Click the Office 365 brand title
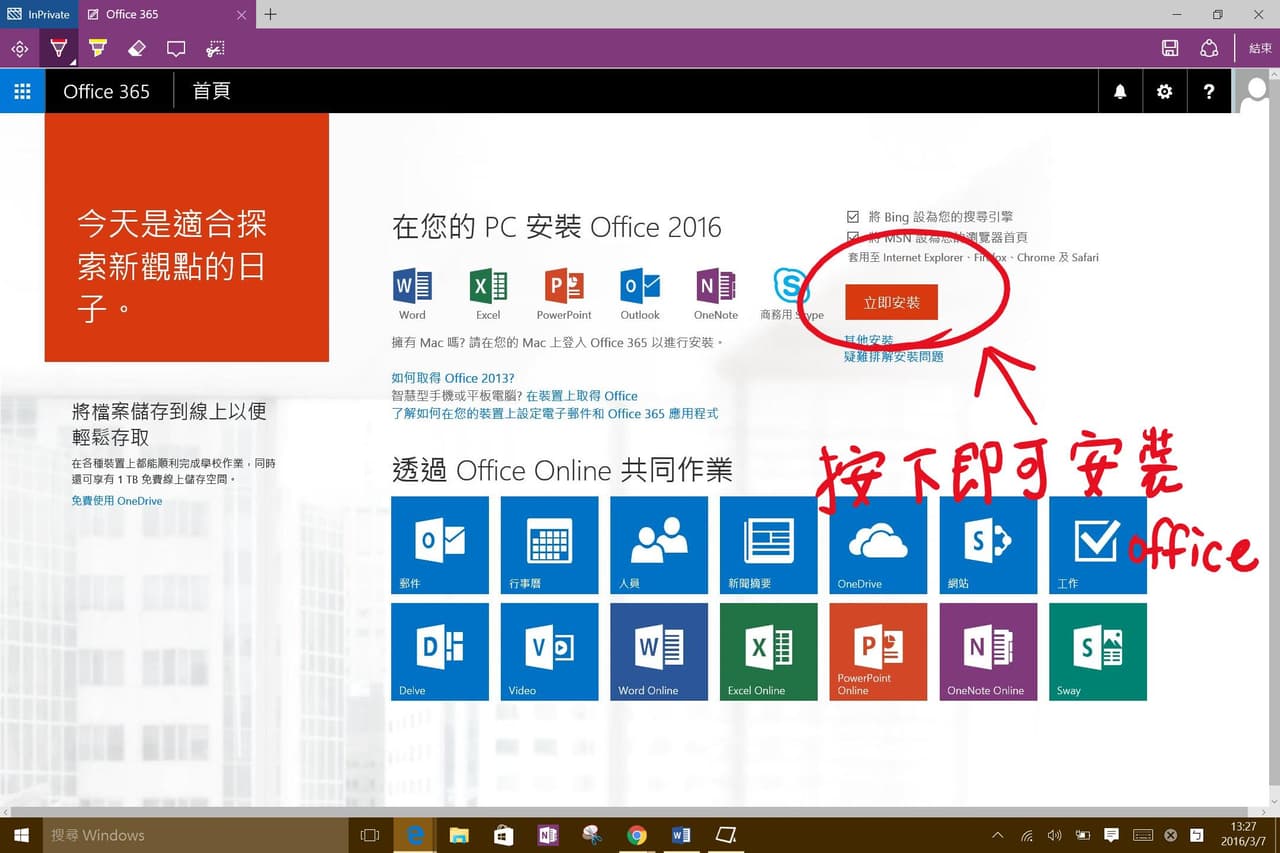This screenshot has height=853, width=1280. tap(106, 91)
